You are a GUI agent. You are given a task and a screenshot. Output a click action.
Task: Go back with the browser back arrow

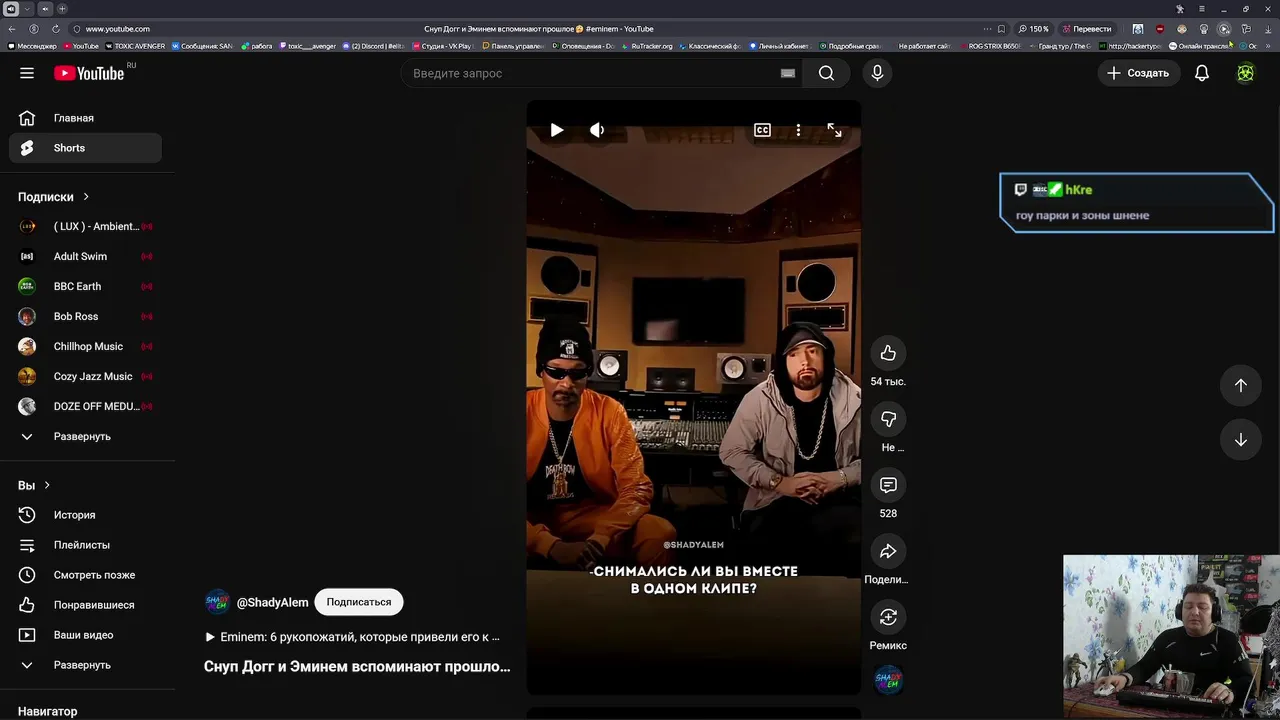(12, 29)
